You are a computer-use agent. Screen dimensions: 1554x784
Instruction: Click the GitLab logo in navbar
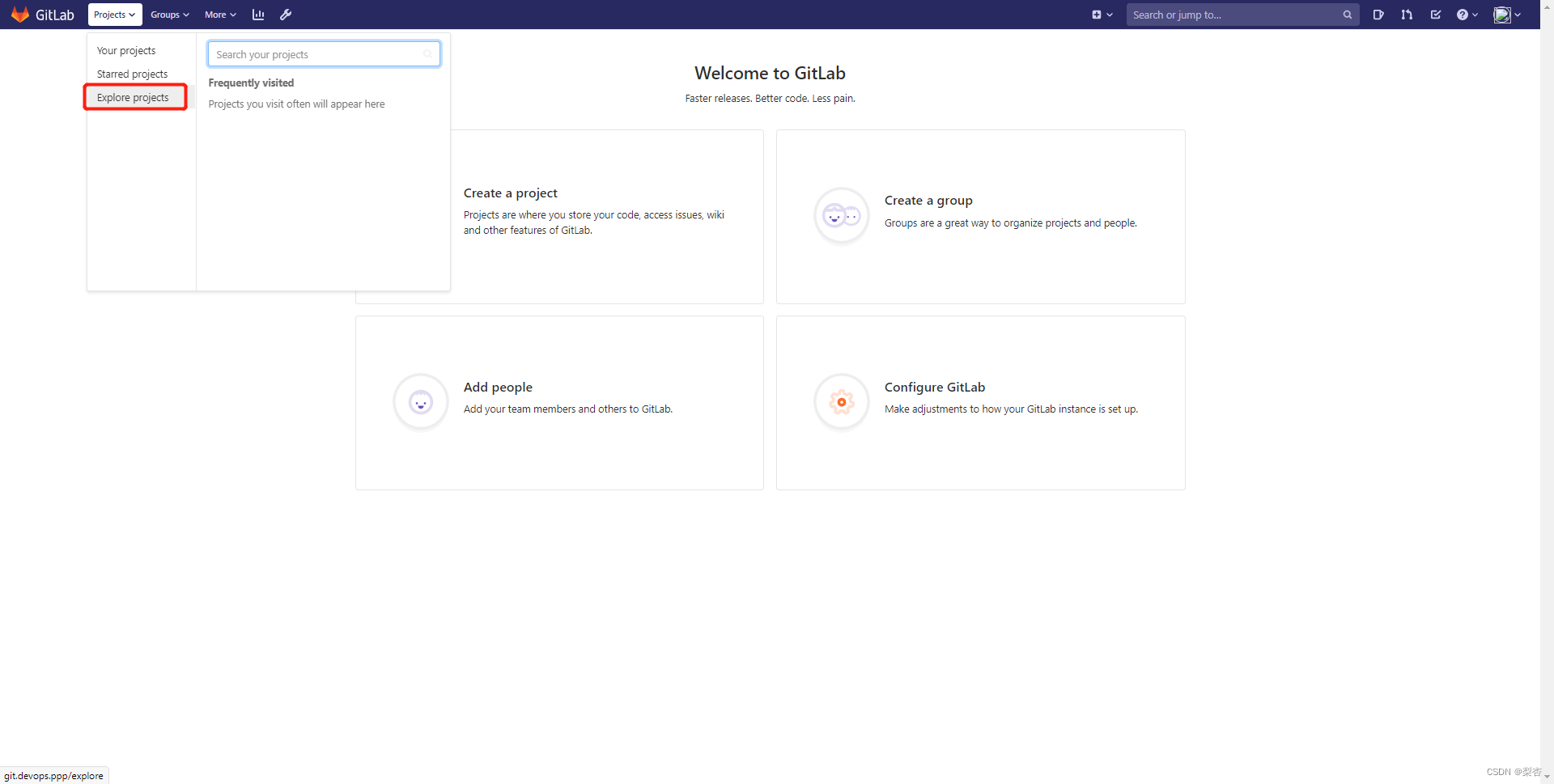click(43, 15)
